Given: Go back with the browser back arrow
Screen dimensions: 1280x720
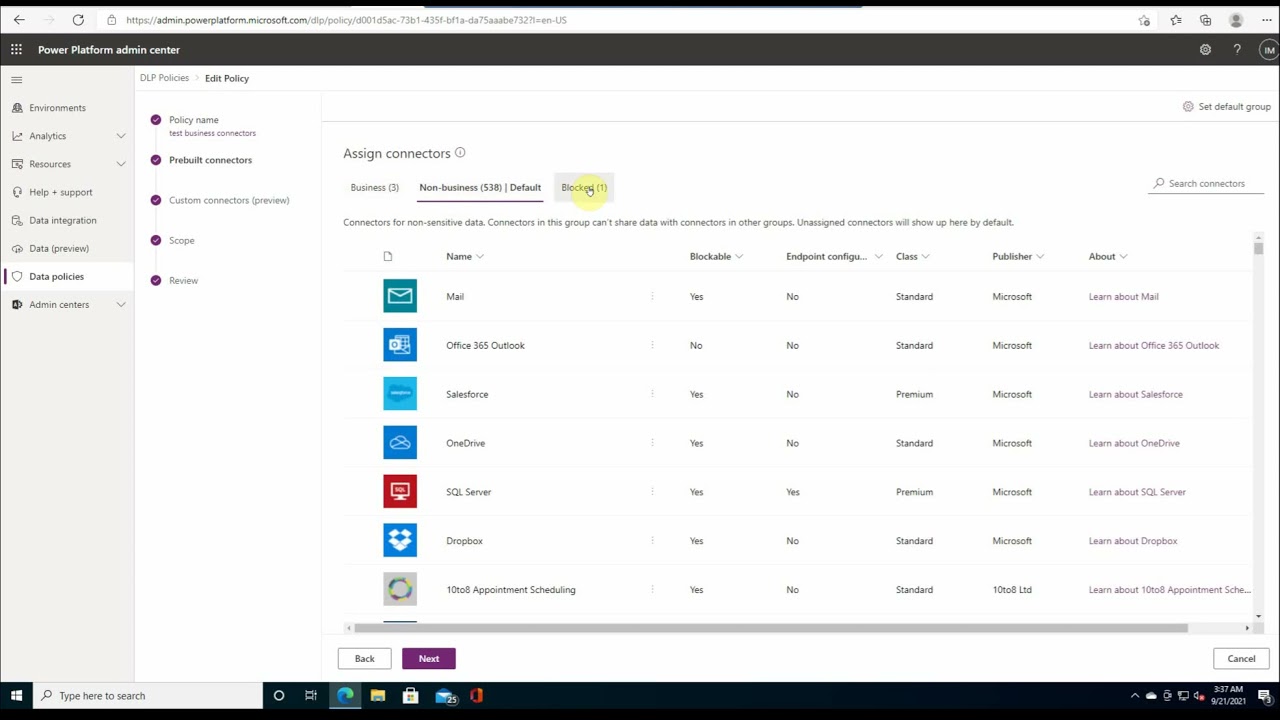Looking at the screenshot, I should [x=19, y=20].
